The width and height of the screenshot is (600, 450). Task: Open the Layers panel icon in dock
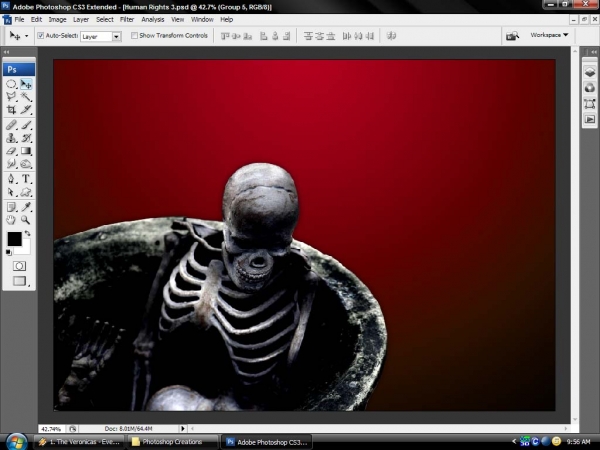[590, 72]
